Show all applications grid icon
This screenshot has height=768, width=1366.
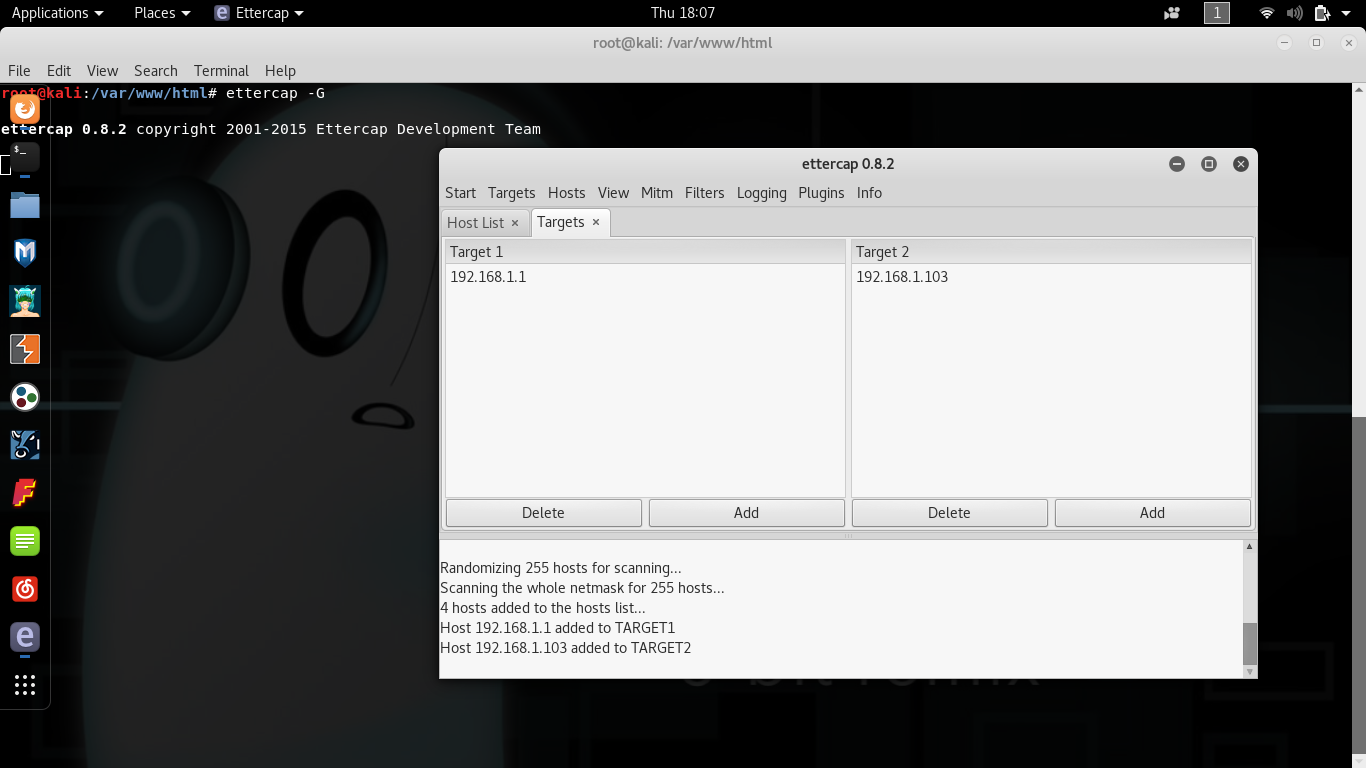[25, 685]
